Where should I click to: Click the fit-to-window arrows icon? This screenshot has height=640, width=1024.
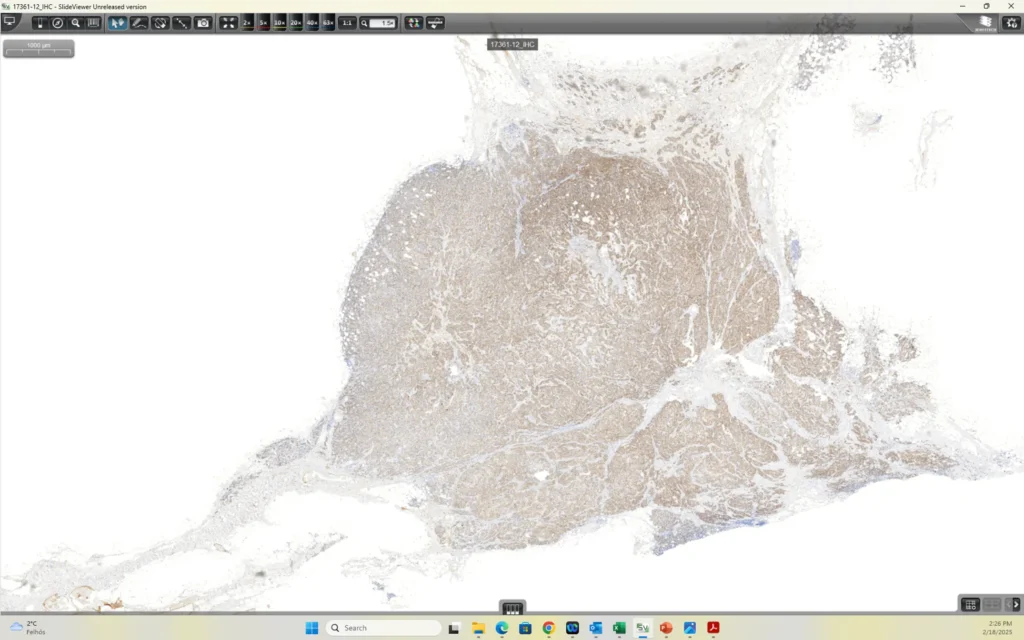[x=228, y=23]
